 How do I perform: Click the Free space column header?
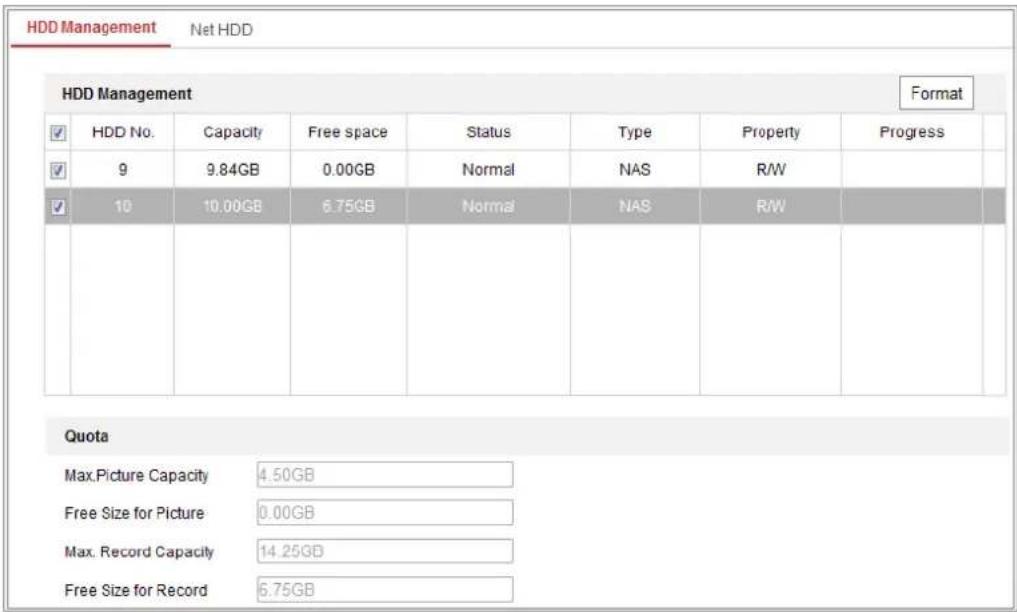(x=348, y=132)
